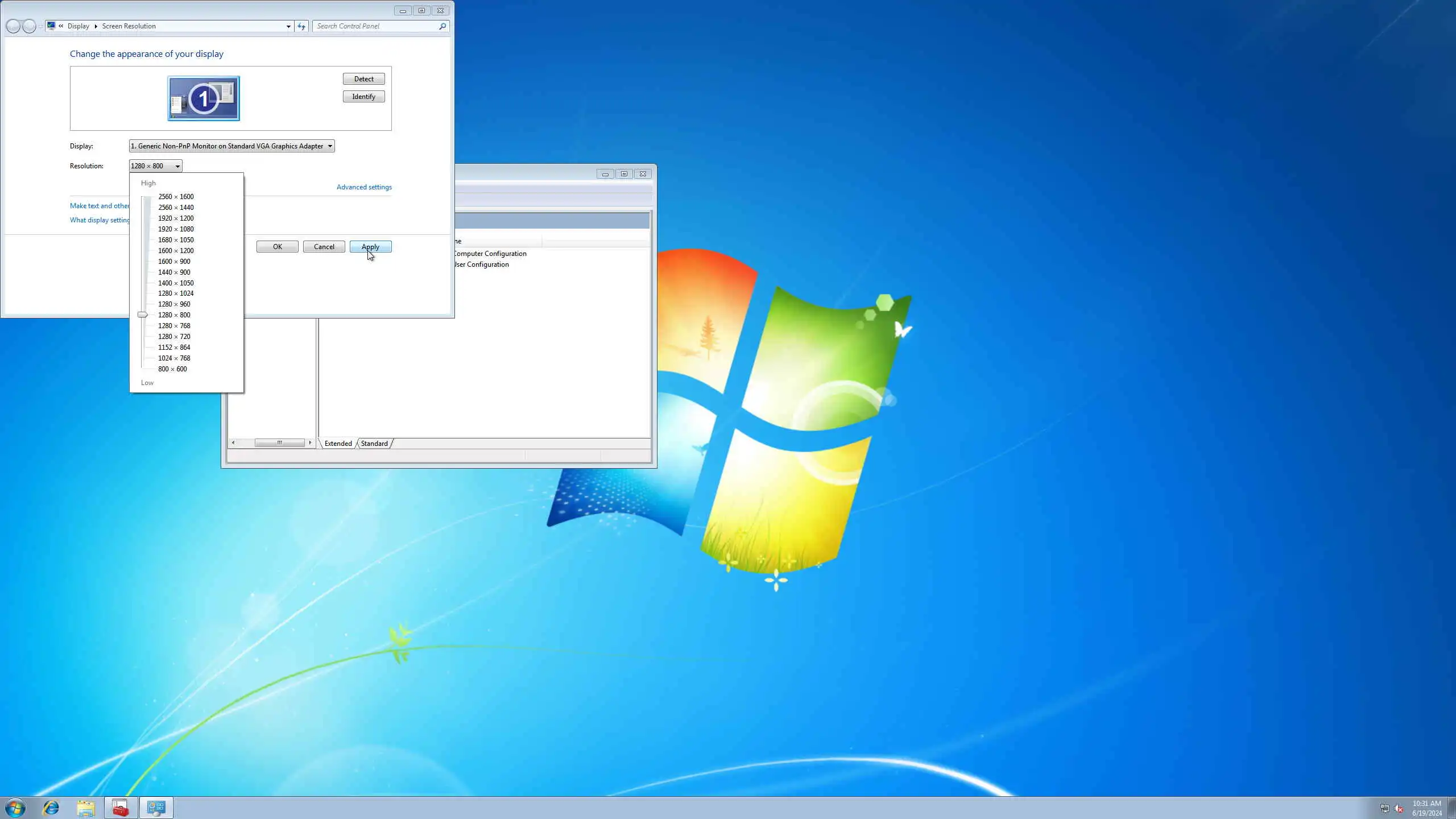The height and width of the screenshot is (819, 1456).
Task: Open the Advanced settings link
Action: 364,187
